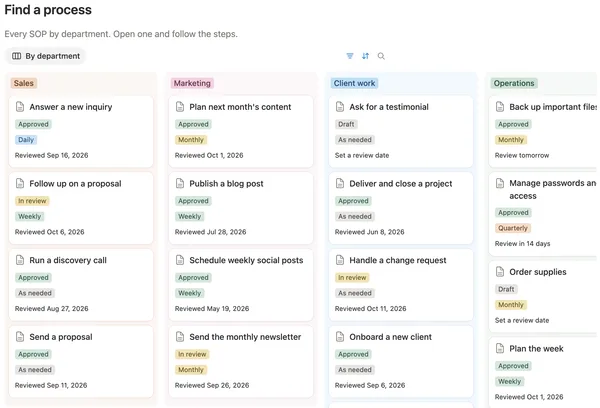This screenshot has height=408, width=600.
Task: Click Weekly tag on Plan the week card
Action: [509, 382]
